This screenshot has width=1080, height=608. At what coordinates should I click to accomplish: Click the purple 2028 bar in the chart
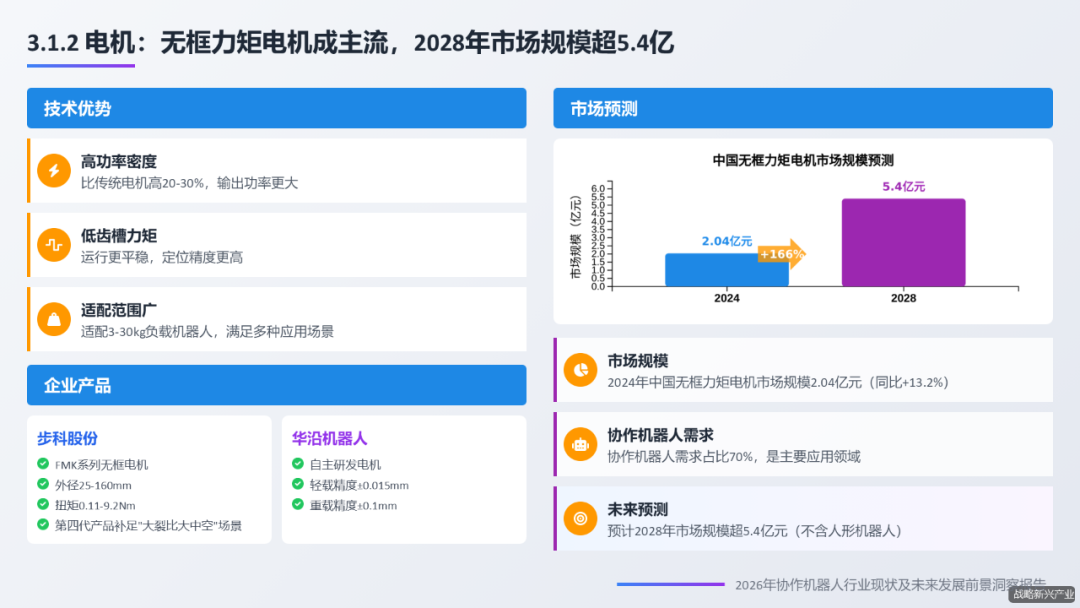coord(903,243)
